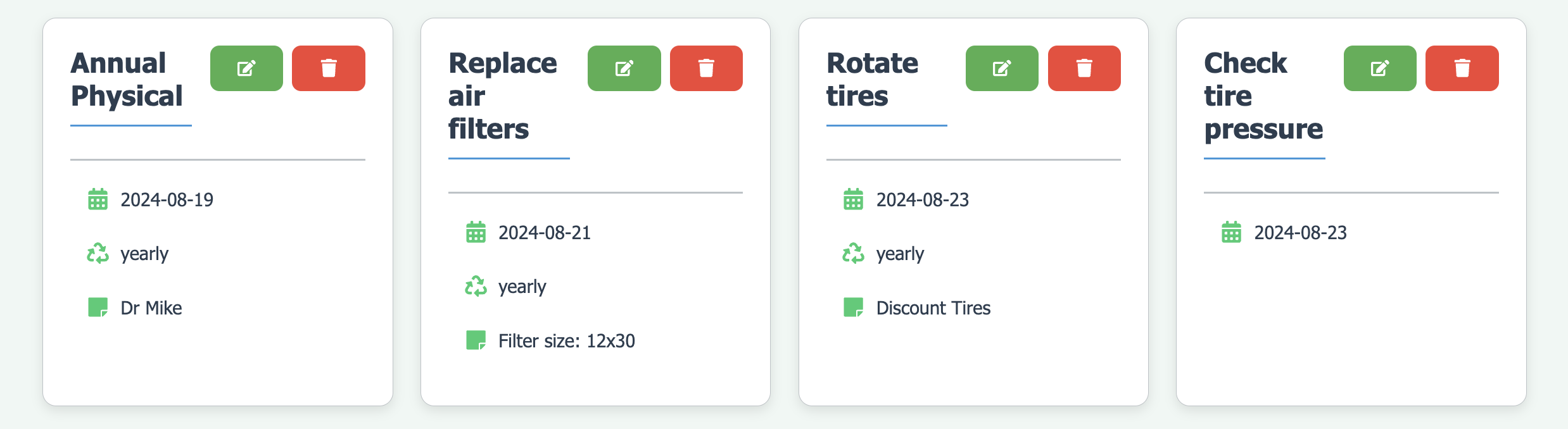The width and height of the screenshot is (1568, 429).
Task: Click the note icon beside Discount Tires
Action: coord(853,308)
